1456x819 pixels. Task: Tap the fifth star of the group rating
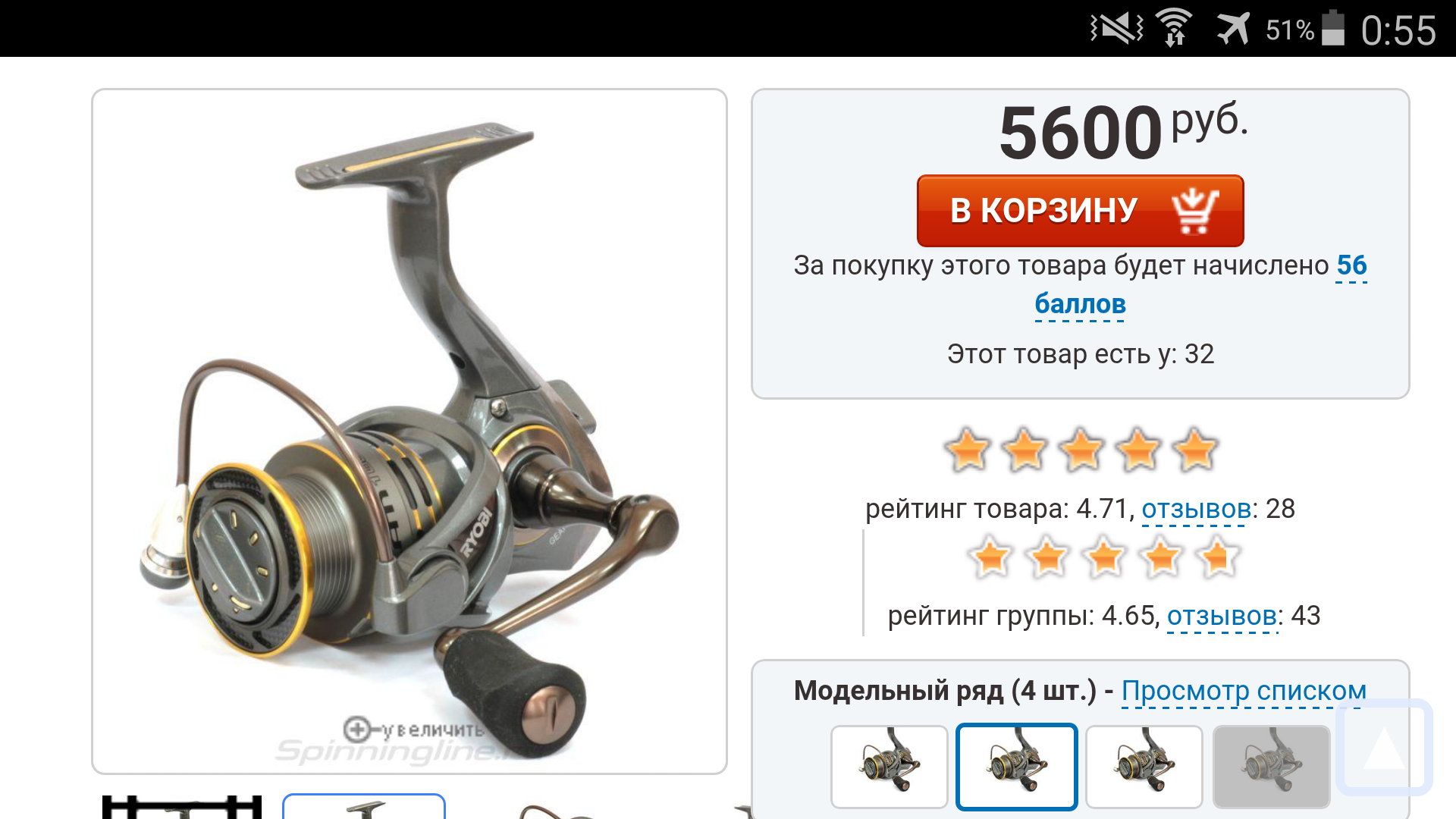coord(1218,557)
